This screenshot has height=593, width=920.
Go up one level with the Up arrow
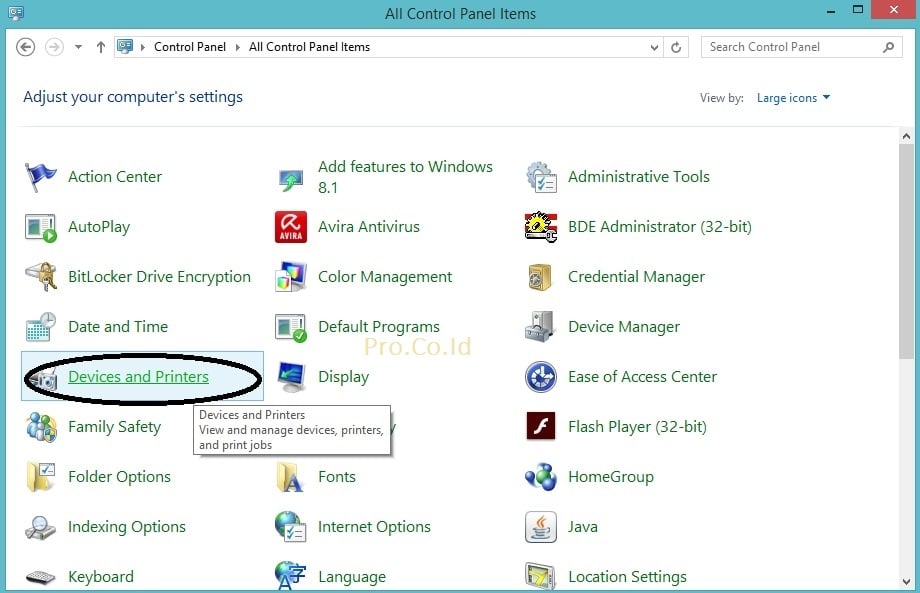tap(101, 47)
